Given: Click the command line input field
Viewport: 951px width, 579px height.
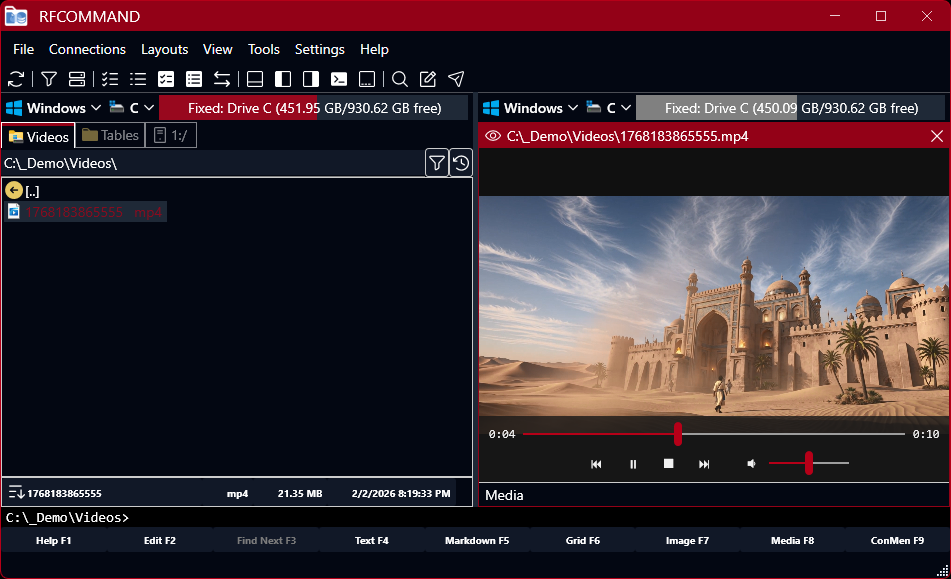Looking at the screenshot, I should 476,517.
